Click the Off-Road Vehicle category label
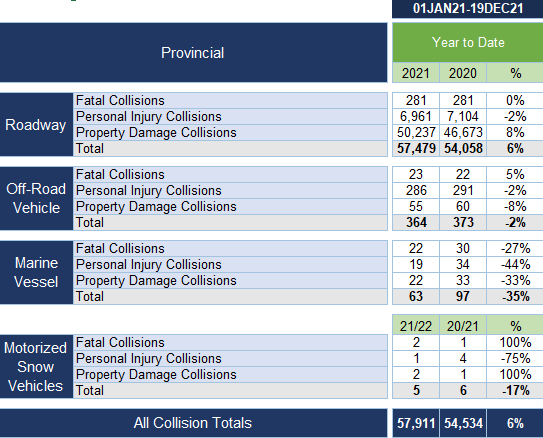The image size is (543, 438). pos(36,198)
